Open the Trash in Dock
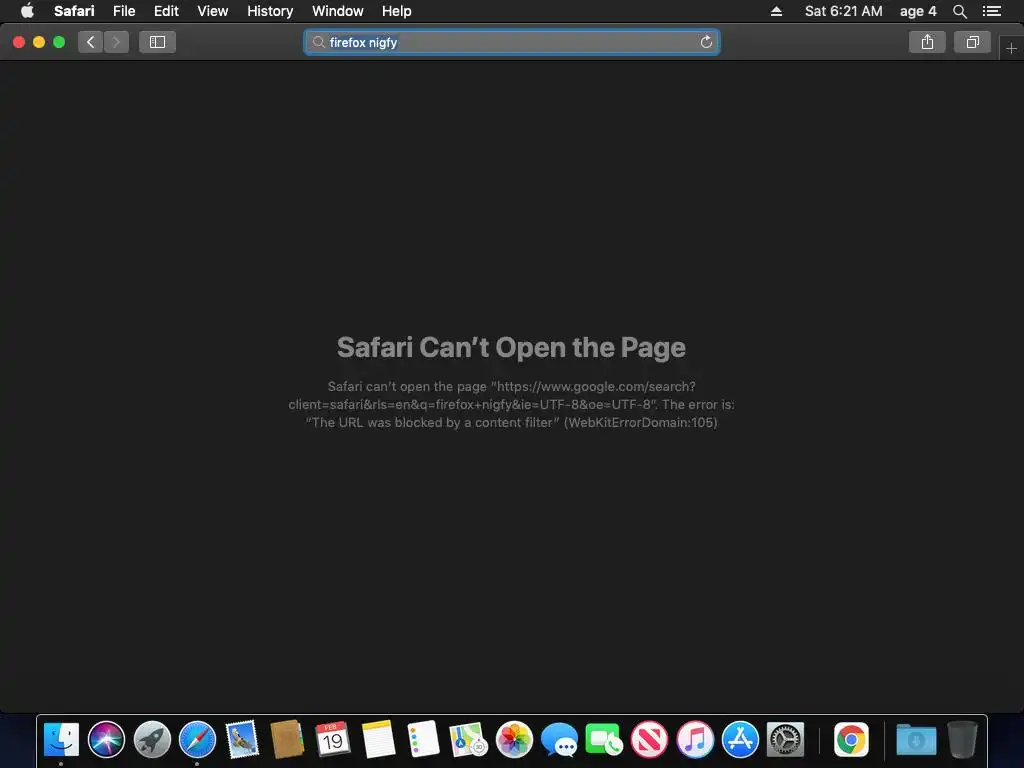This screenshot has width=1024, height=768. (x=962, y=739)
